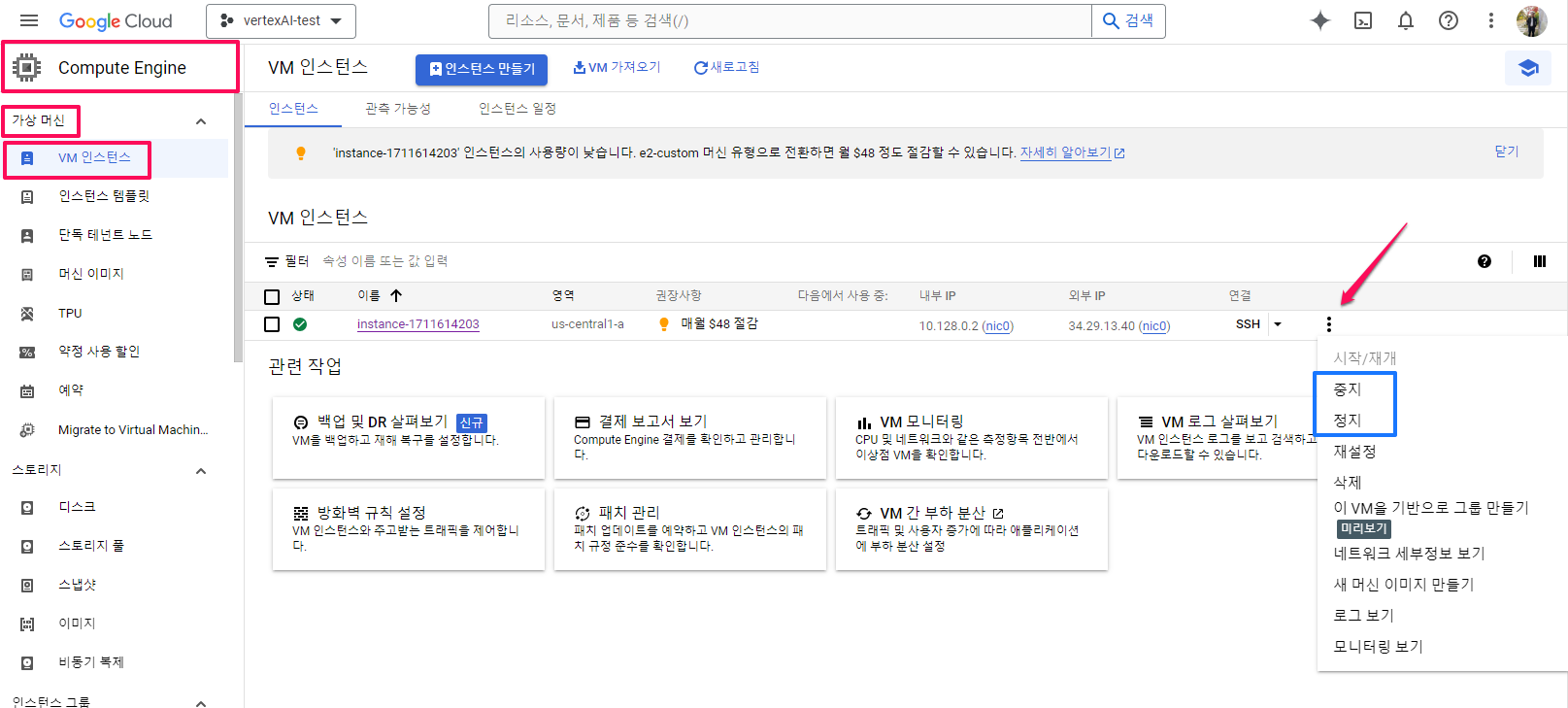Image resolution: width=1568 pixels, height=708 pixels.
Task: Open the top bar settings kebab menu
Action: pyautogui.click(x=1491, y=20)
